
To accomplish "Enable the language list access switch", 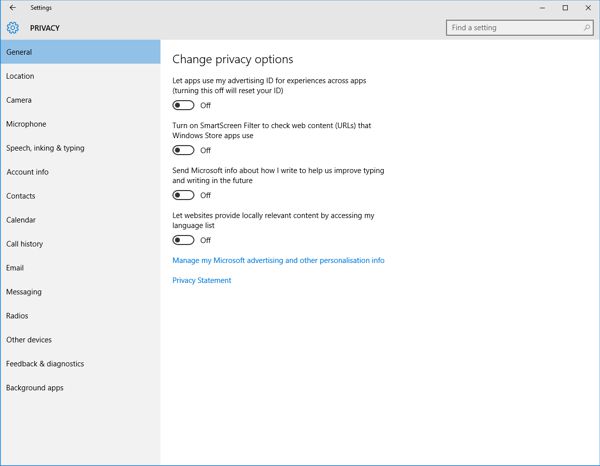I will click(x=183, y=240).
